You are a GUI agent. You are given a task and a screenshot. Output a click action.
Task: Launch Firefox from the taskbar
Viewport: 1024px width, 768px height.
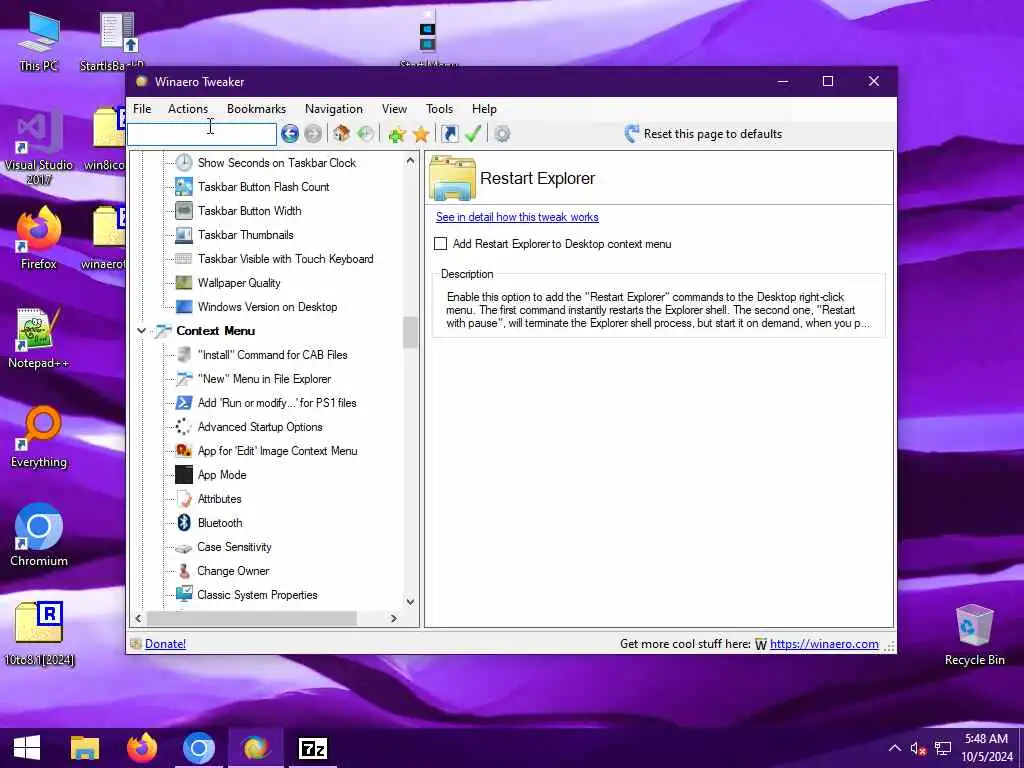[142, 748]
